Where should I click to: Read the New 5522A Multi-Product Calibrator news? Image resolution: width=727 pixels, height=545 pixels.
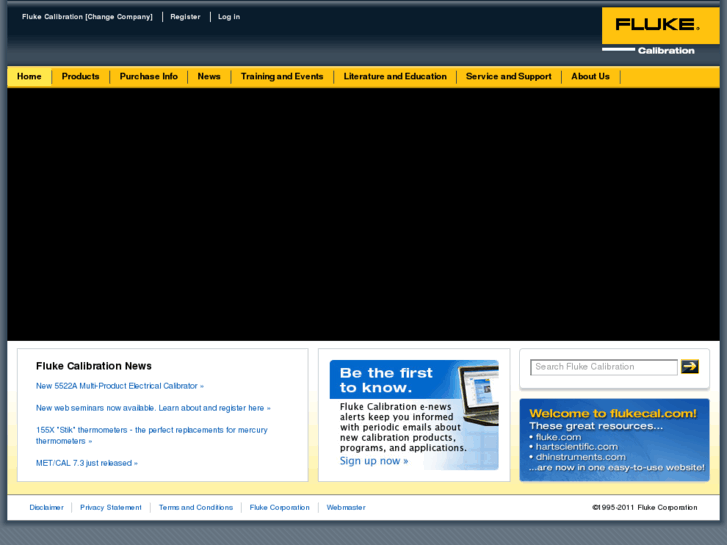point(120,386)
